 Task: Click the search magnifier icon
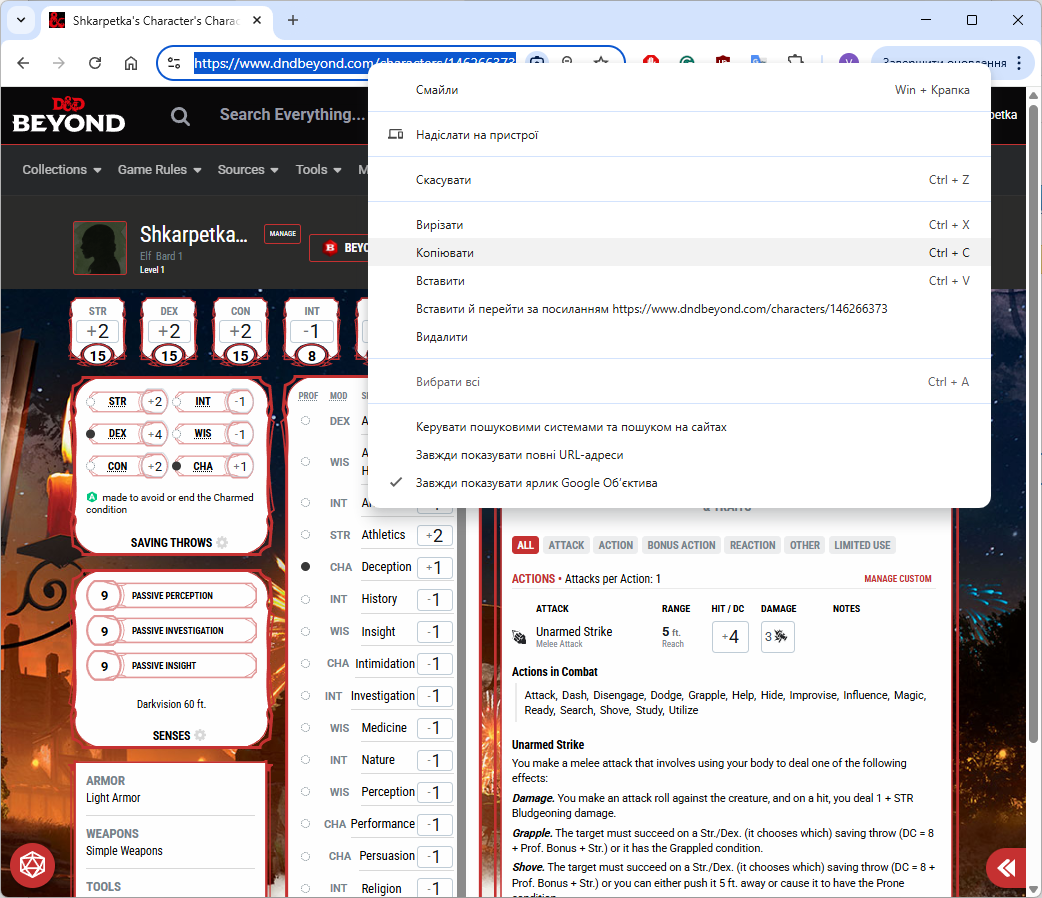point(180,116)
